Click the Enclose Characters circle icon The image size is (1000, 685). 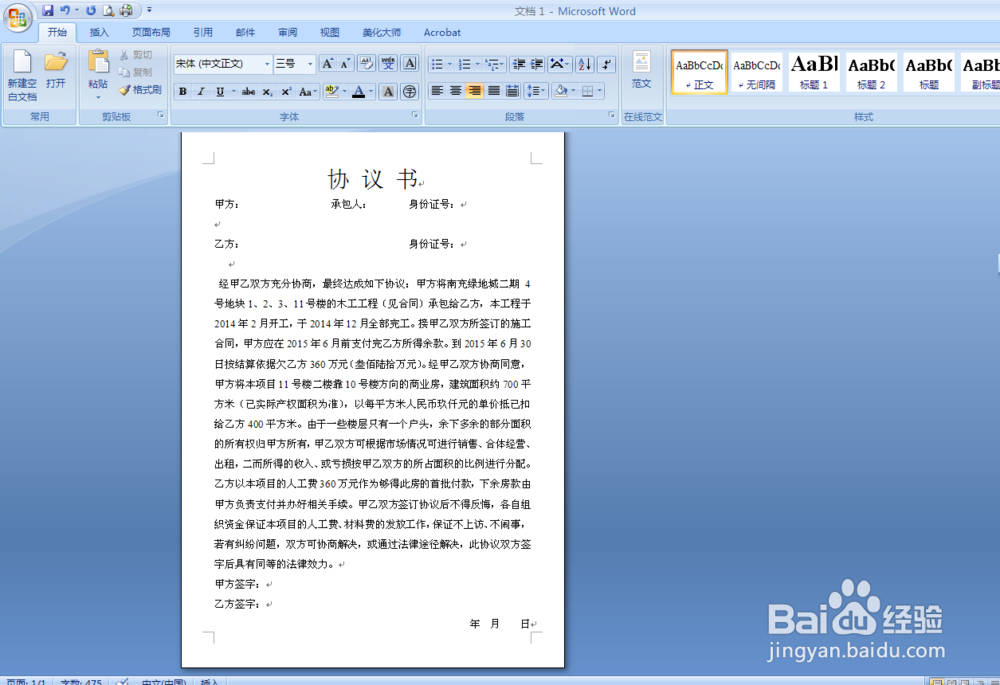410,91
